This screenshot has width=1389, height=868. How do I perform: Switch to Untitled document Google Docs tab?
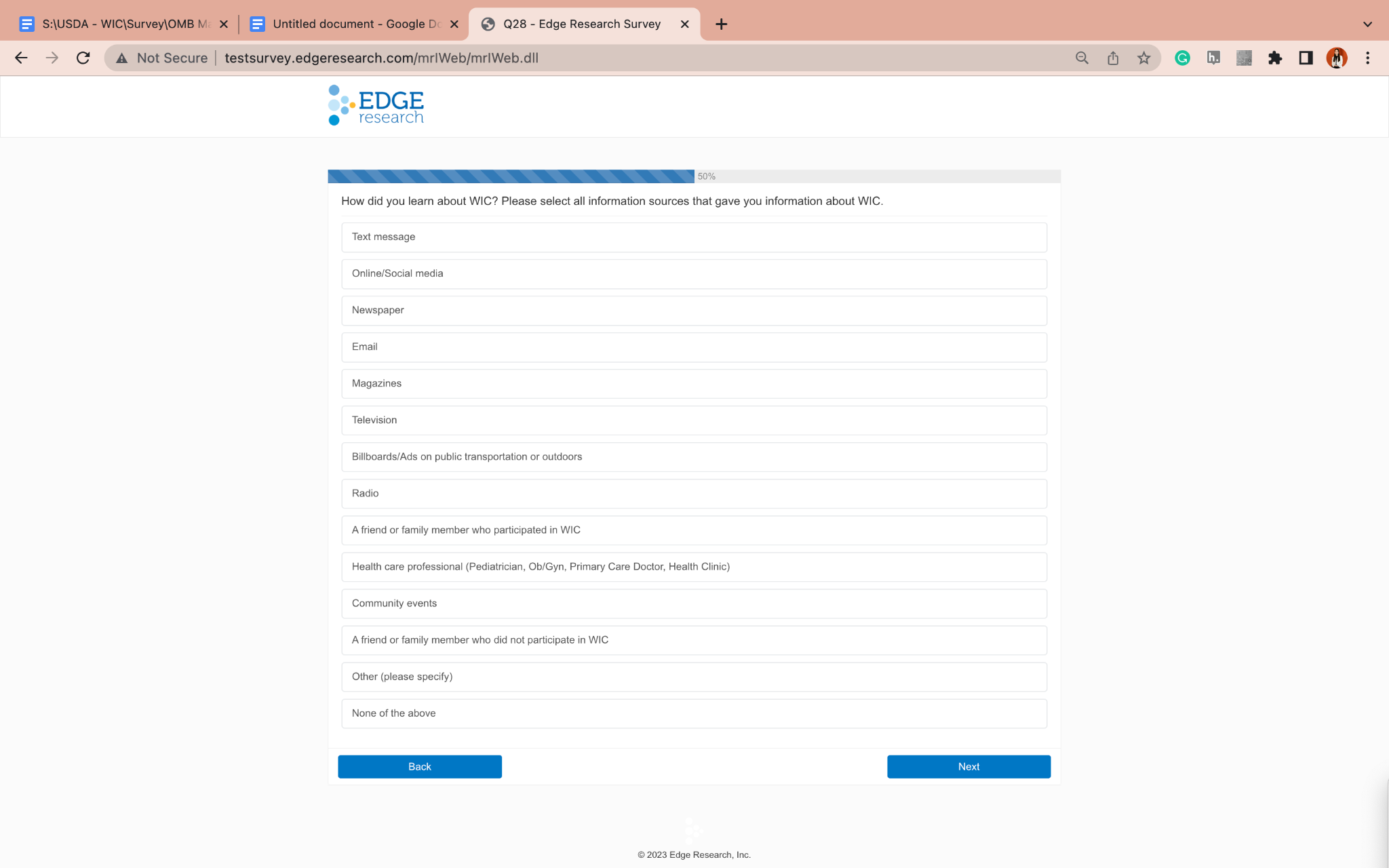(x=355, y=24)
